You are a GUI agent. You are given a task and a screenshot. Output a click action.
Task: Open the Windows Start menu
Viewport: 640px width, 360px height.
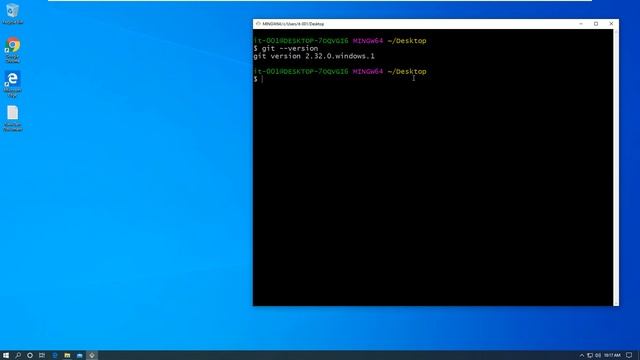(6, 356)
